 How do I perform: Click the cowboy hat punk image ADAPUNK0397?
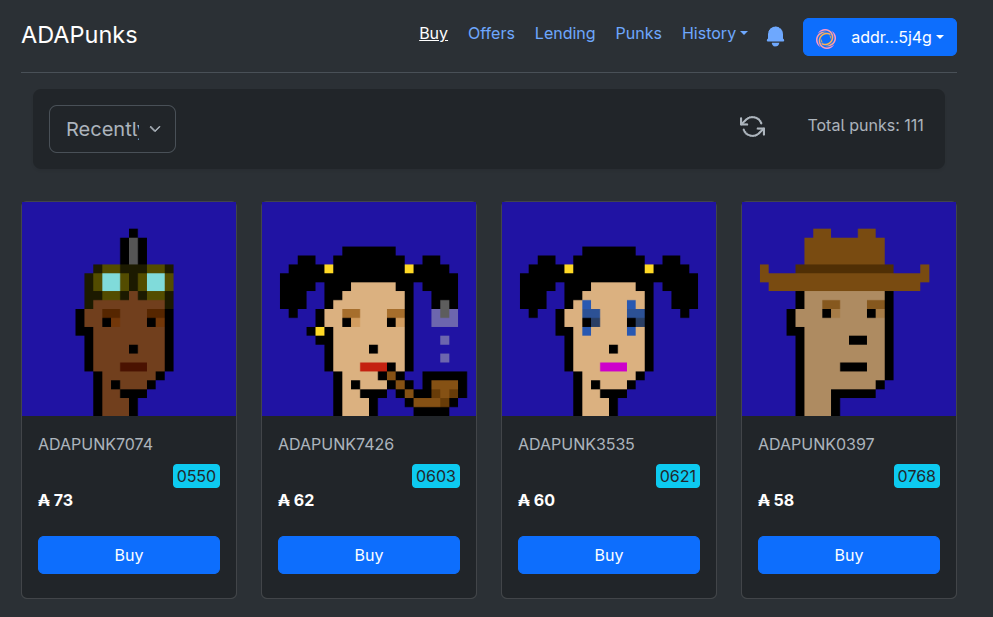(x=848, y=308)
